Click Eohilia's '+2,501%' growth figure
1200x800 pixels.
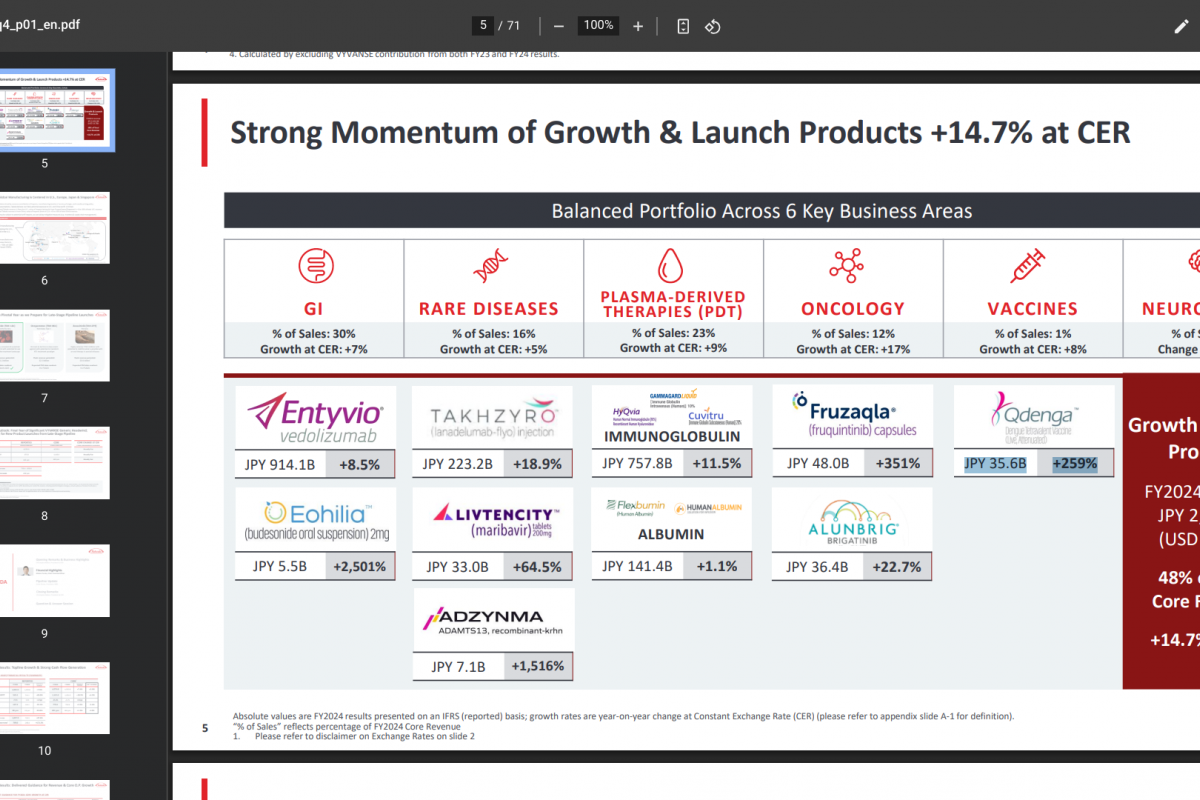click(358, 566)
